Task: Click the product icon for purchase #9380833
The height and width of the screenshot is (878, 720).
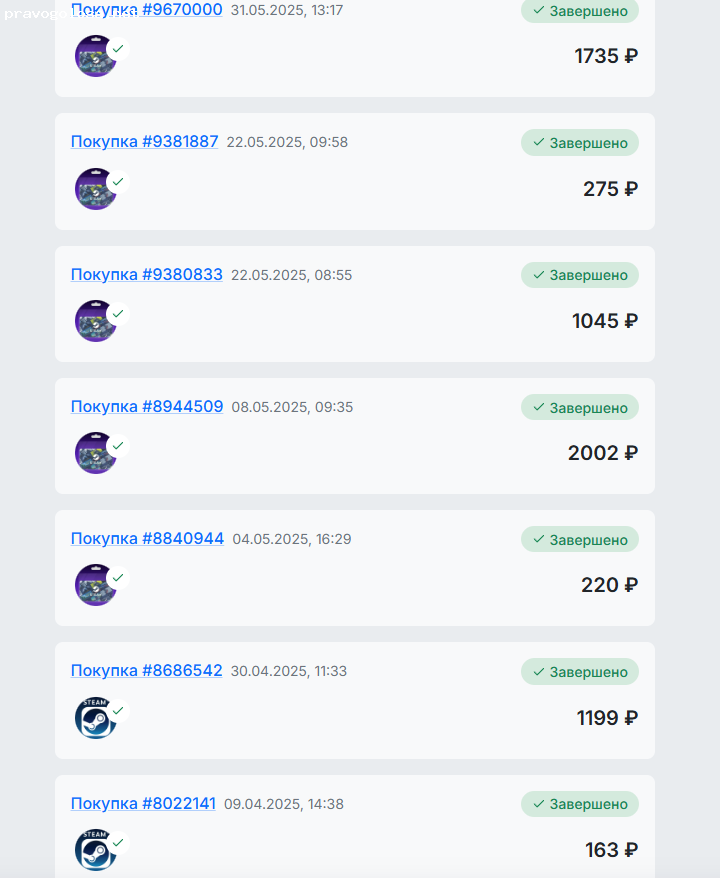Action: (x=96, y=321)
